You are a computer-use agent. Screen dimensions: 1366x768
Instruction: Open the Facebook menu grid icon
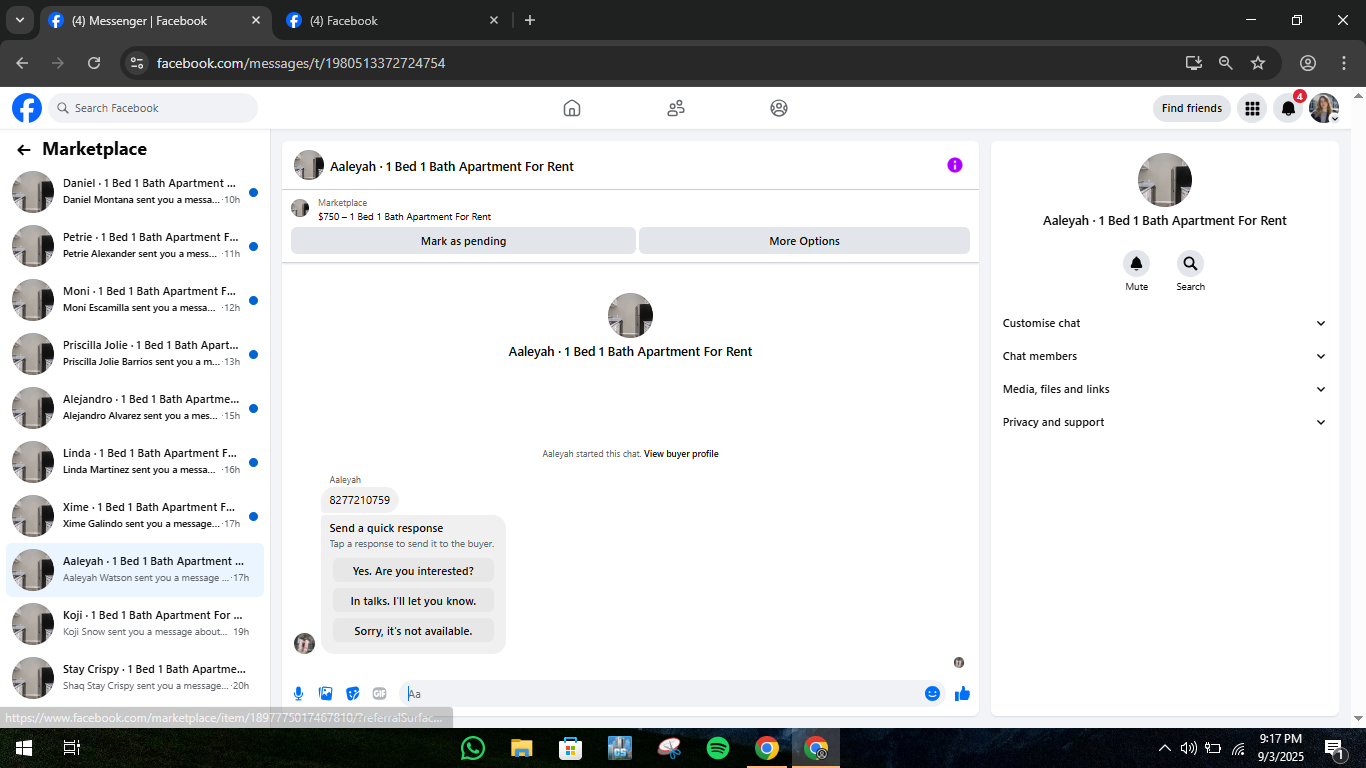1252,108
